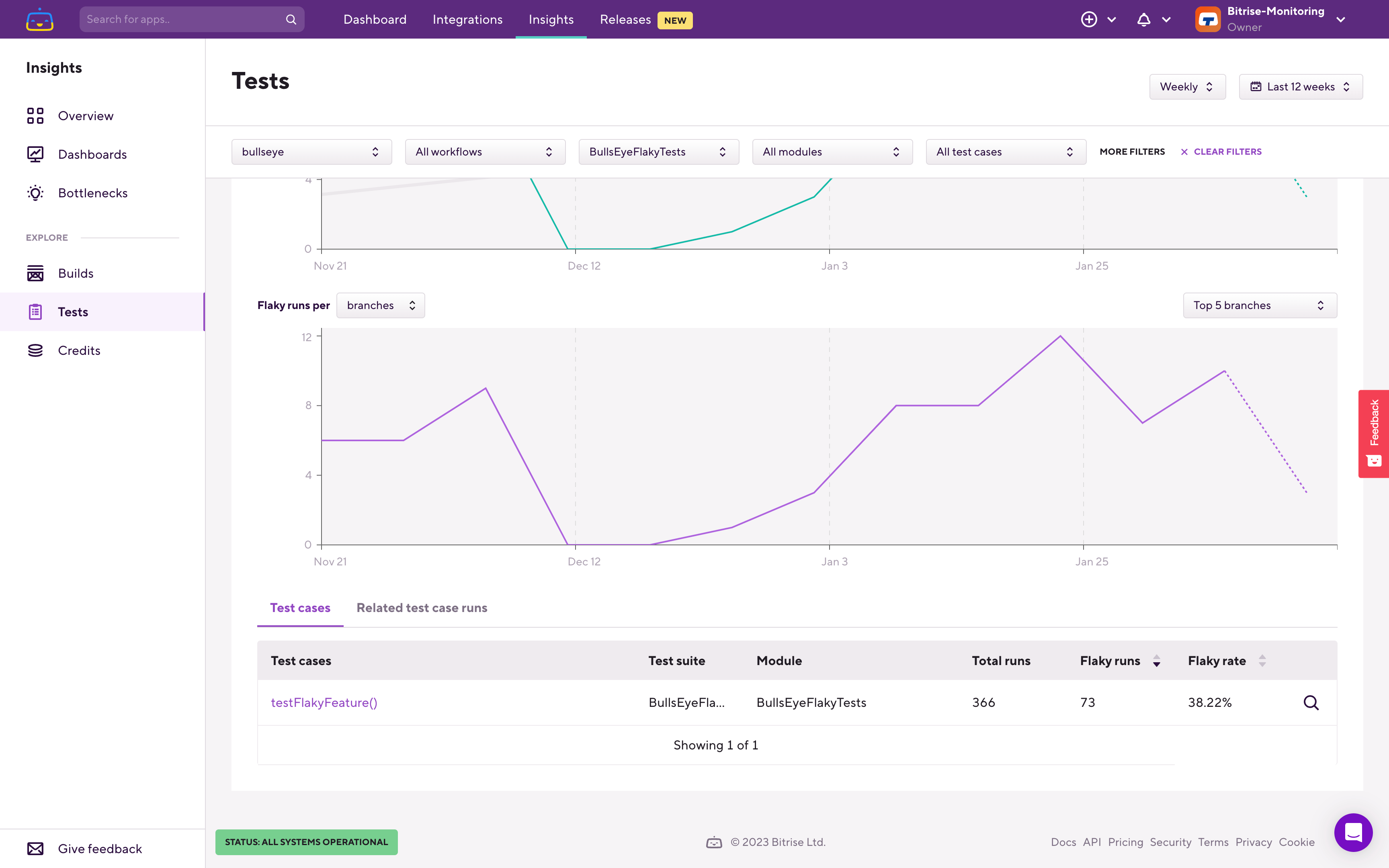
Task: Expand the Top 5 branches dropdown
Action: point(1259,305)
